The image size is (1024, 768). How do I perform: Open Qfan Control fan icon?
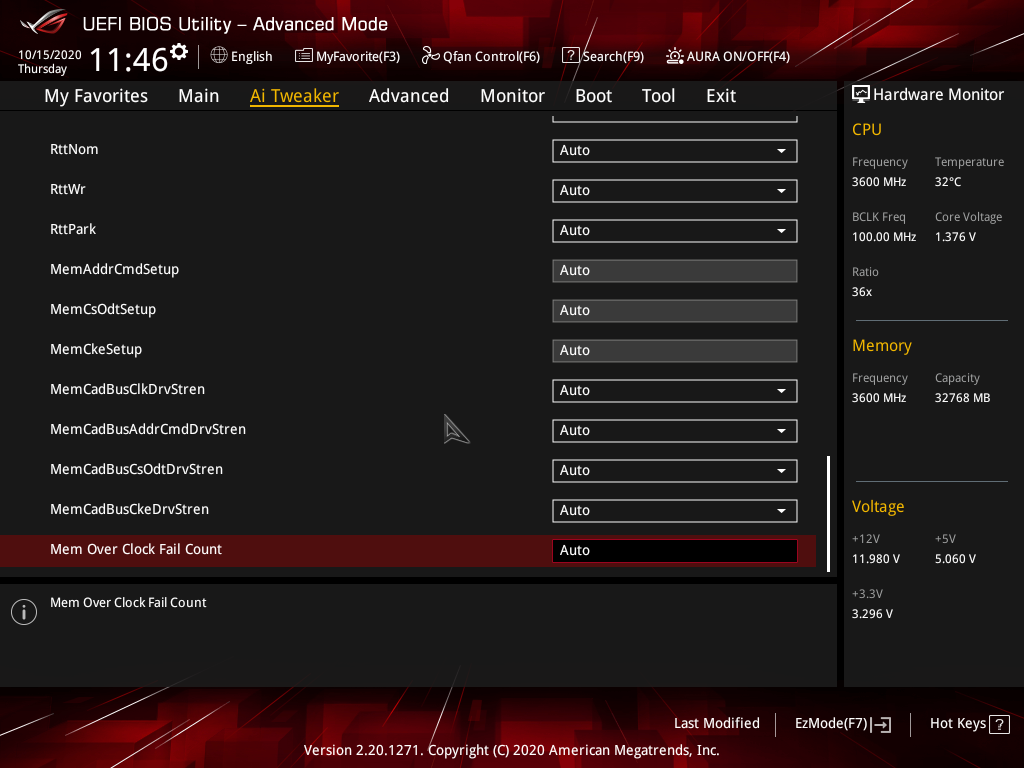click(430, 56)
